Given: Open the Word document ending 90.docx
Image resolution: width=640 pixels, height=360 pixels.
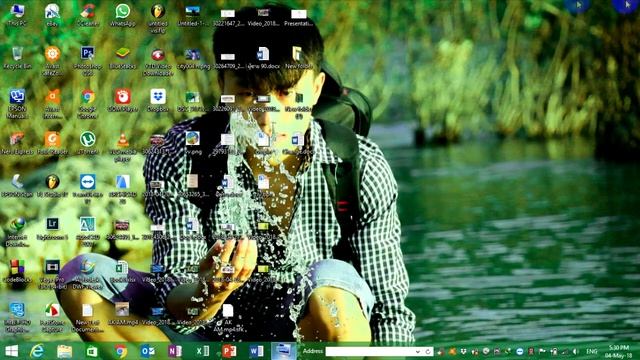Looking at the screenshot, I should pos(263,58).
